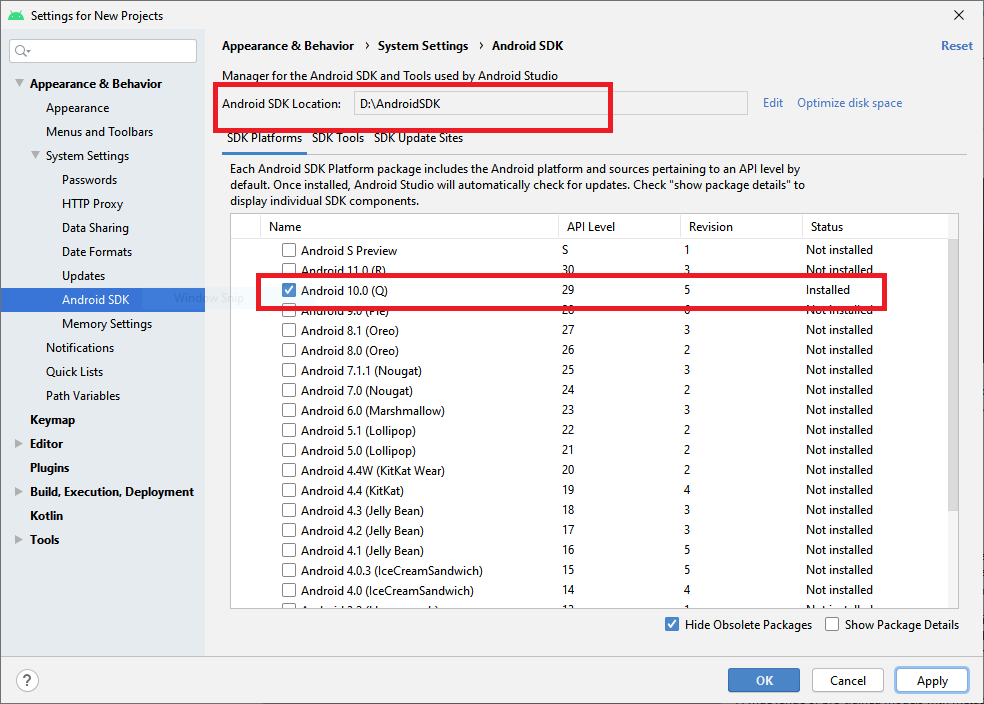The height and width of the screenshot is (704, 984).
Task: Open Kotlin settings
Action: (x=46, y=515)
